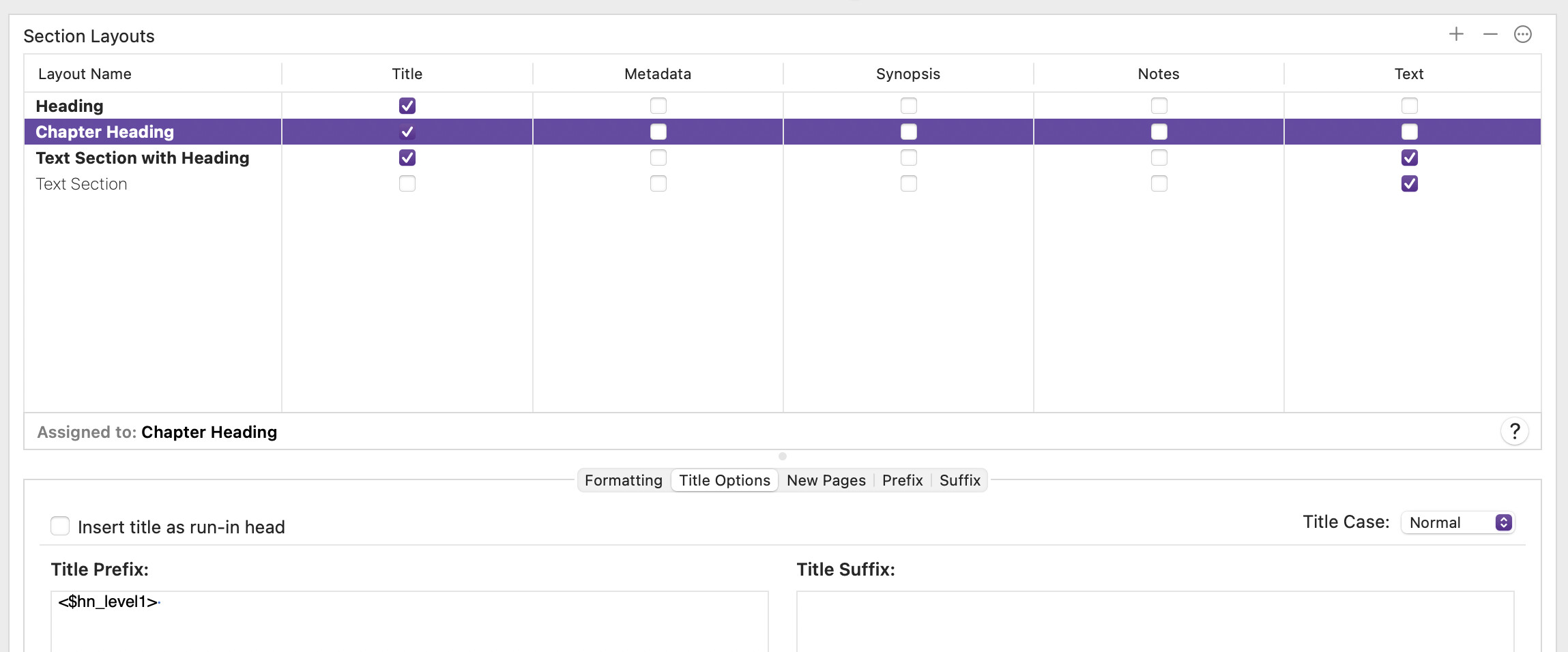Image resolution: width=1568 pixels, height=652 pixels.
Task: Click in the Title Suffix text field
Action: tap(1155, 621)
